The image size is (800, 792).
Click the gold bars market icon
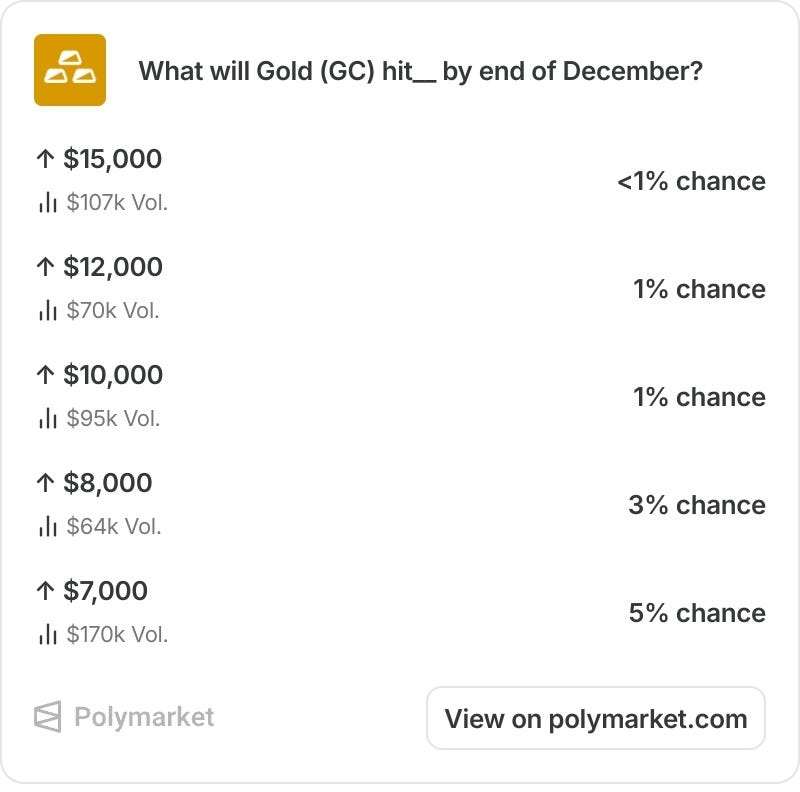pos(70,70)
